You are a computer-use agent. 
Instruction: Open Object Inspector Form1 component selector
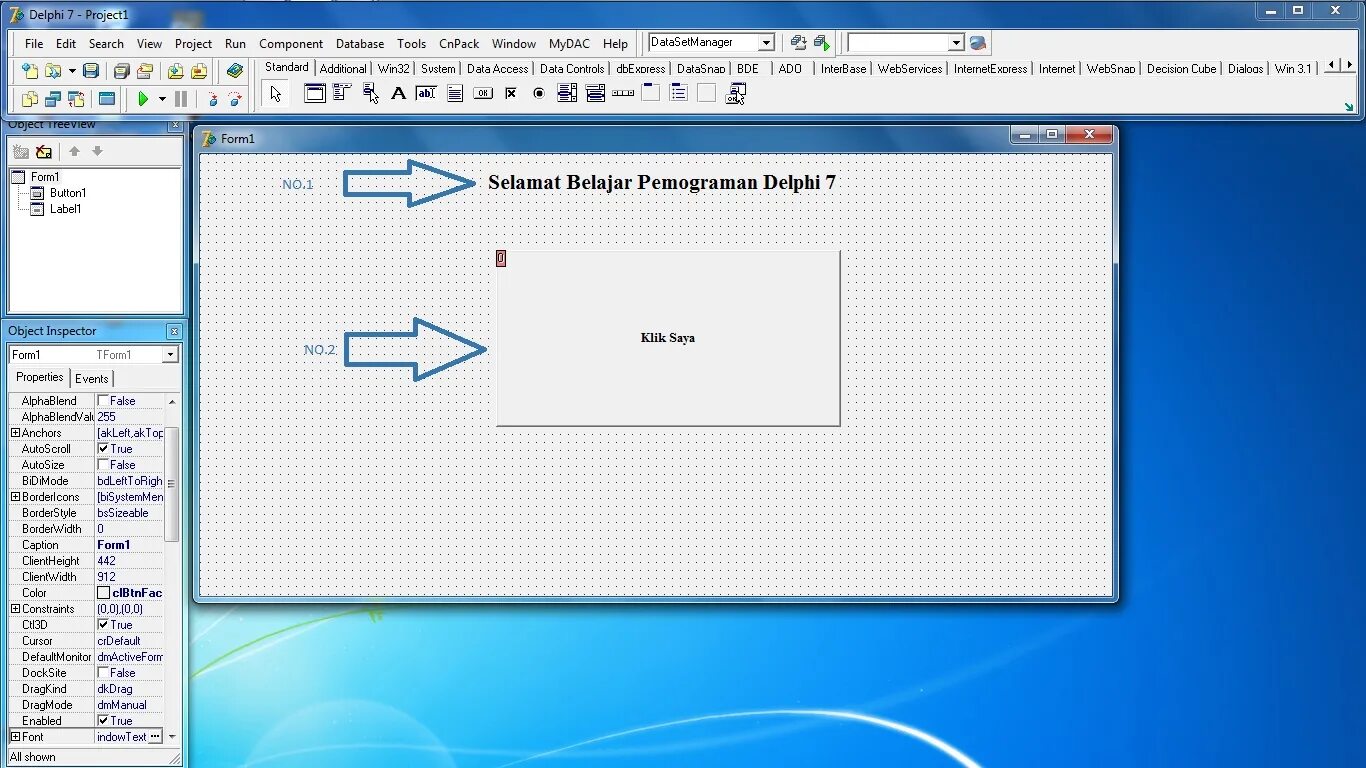click(x=170, y=355)
